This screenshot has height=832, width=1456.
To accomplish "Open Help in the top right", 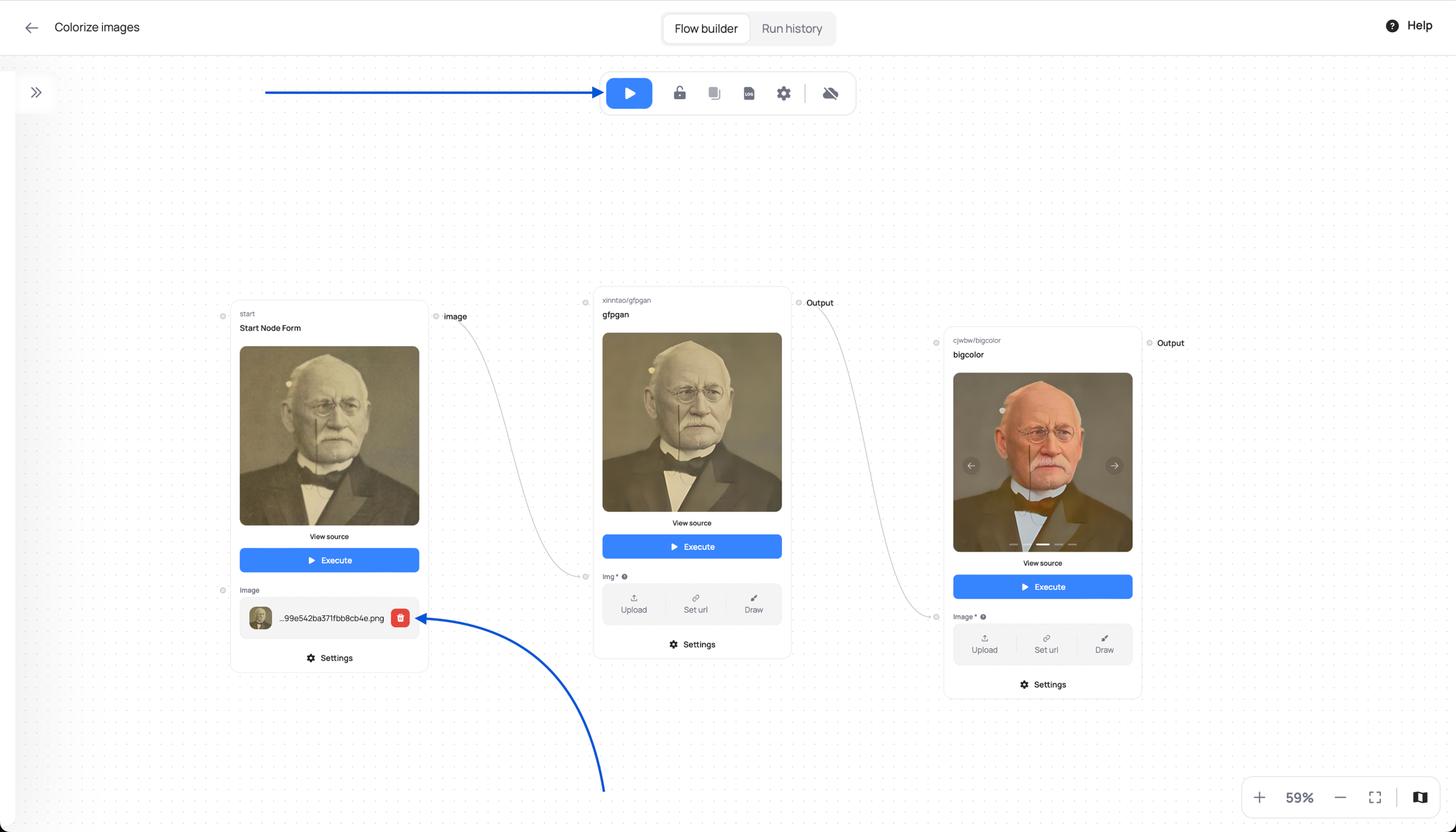I will point(1409,25).
